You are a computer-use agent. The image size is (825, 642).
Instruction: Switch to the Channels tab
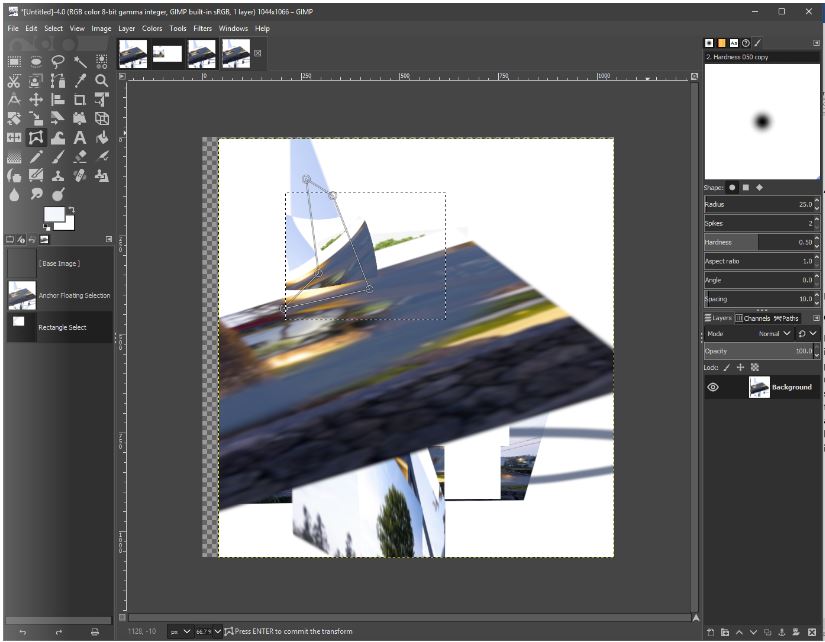[x=752, y=318]
